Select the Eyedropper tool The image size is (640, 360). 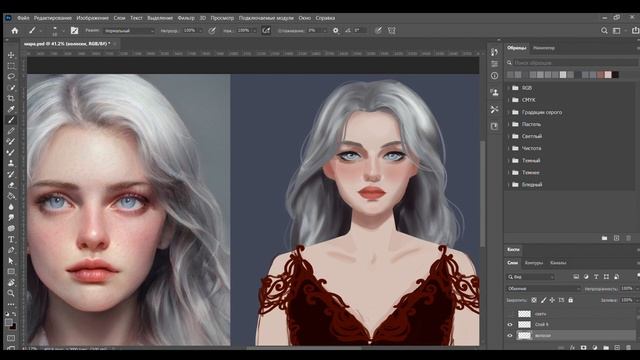pyautogui.click(x=11, y=109)
